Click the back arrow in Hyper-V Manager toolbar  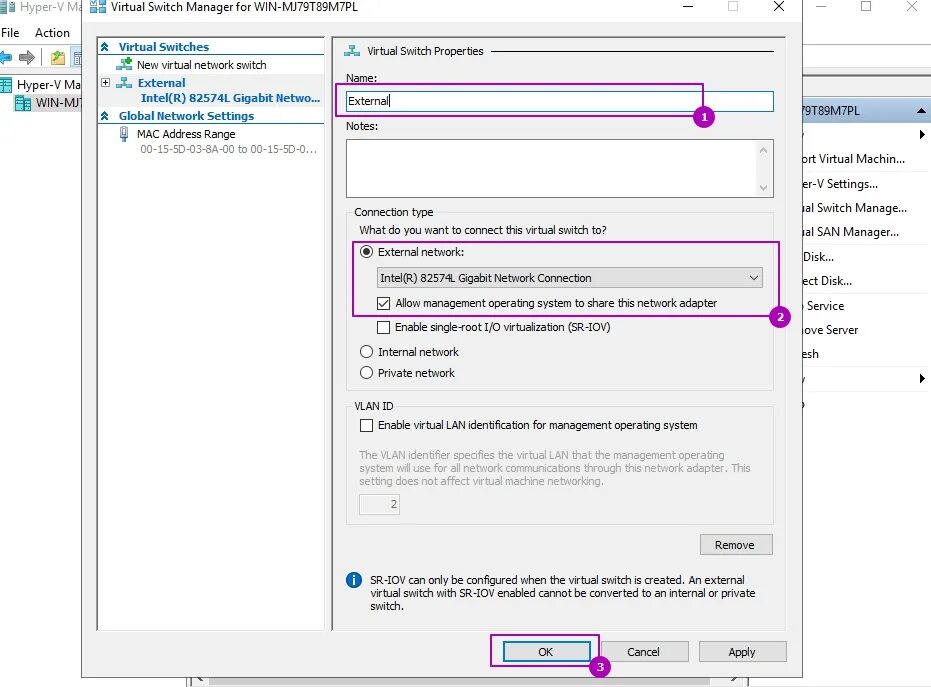6,58
